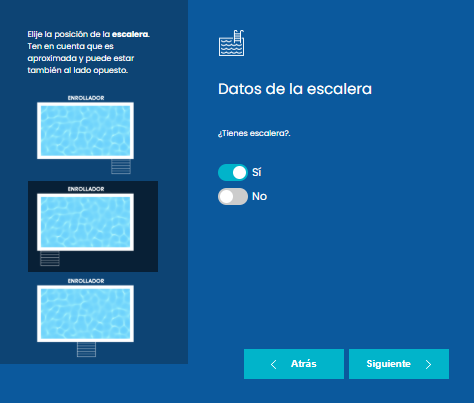The image size is (474, 403).
Task: Click the ¿Tienes escalera? question text
Action: (254, 133)
